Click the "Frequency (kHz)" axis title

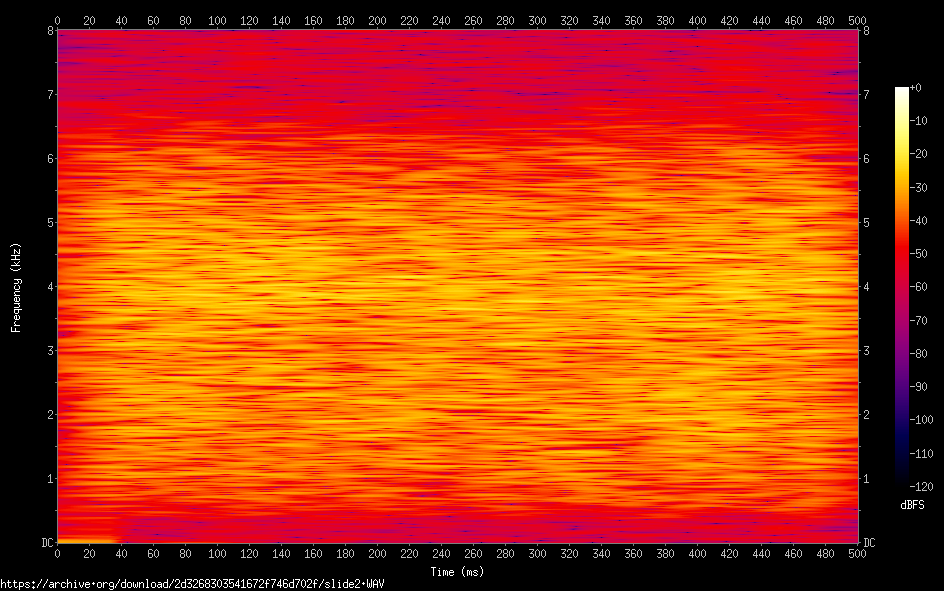point(16,287)
